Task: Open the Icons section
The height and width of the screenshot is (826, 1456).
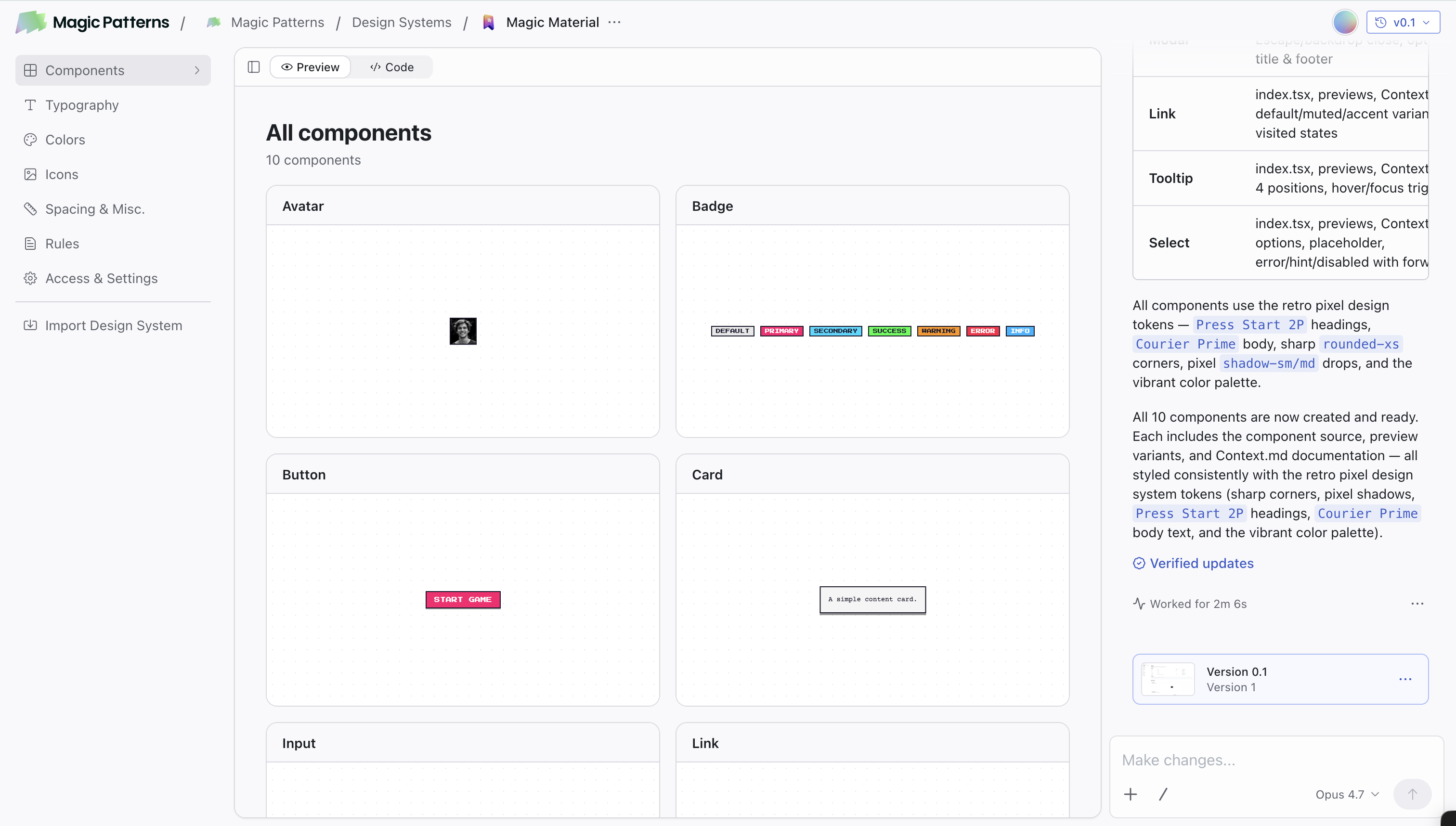Action: pyautogui.click(x=113, y=174)
